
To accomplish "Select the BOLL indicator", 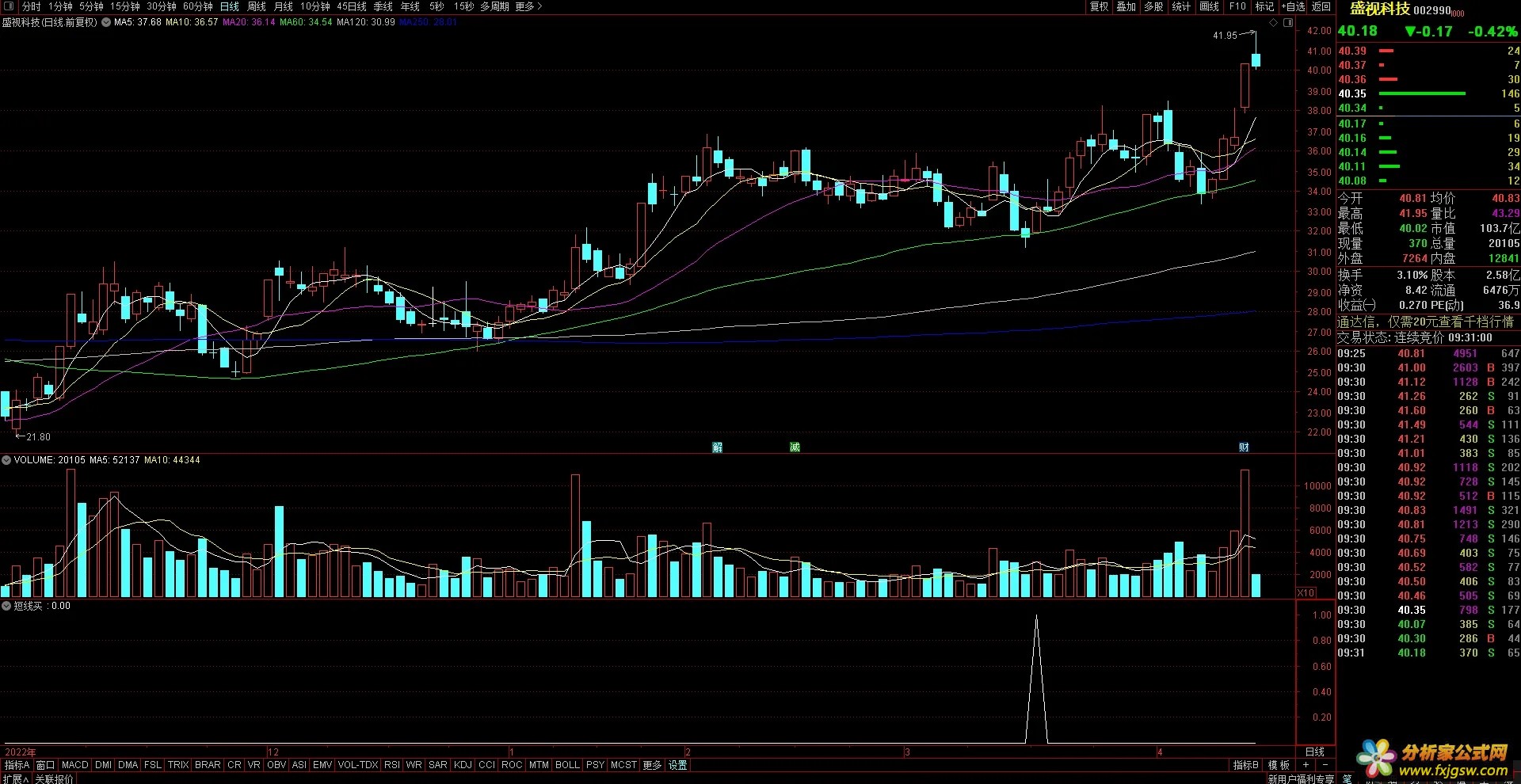I will pyautogui.click(x=567, y=765).
